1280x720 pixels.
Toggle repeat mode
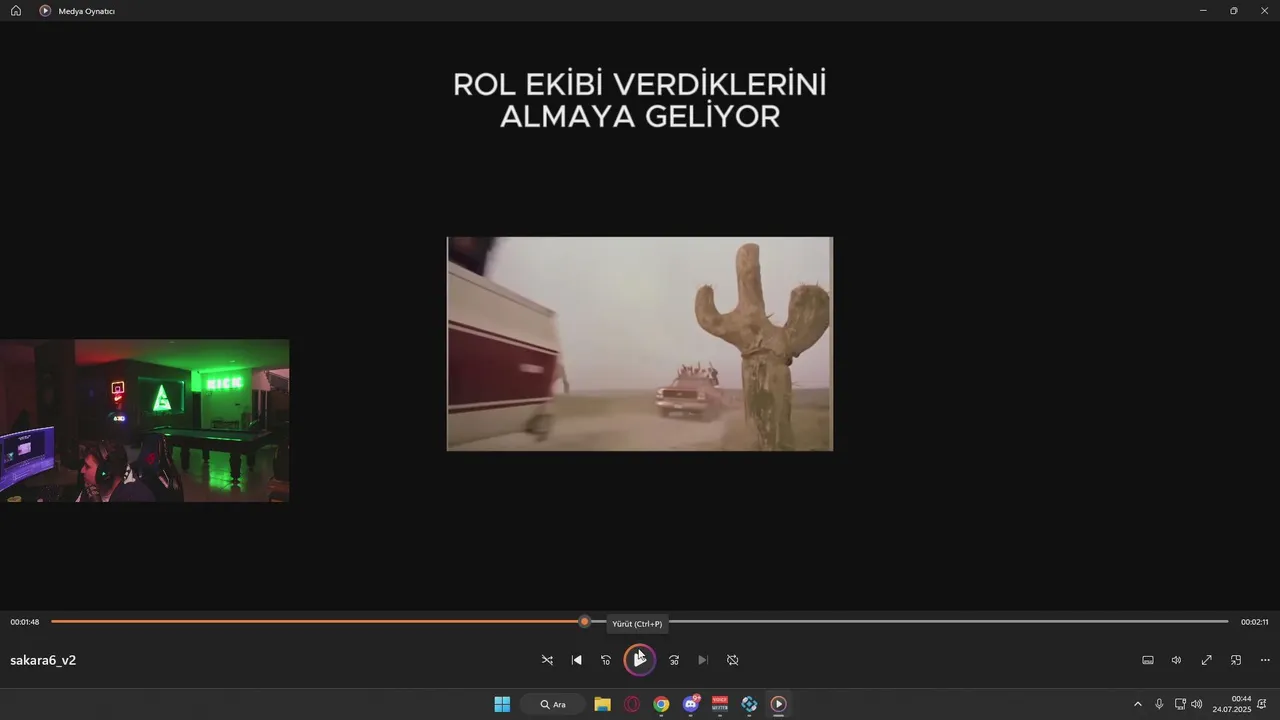coord(732,660)
